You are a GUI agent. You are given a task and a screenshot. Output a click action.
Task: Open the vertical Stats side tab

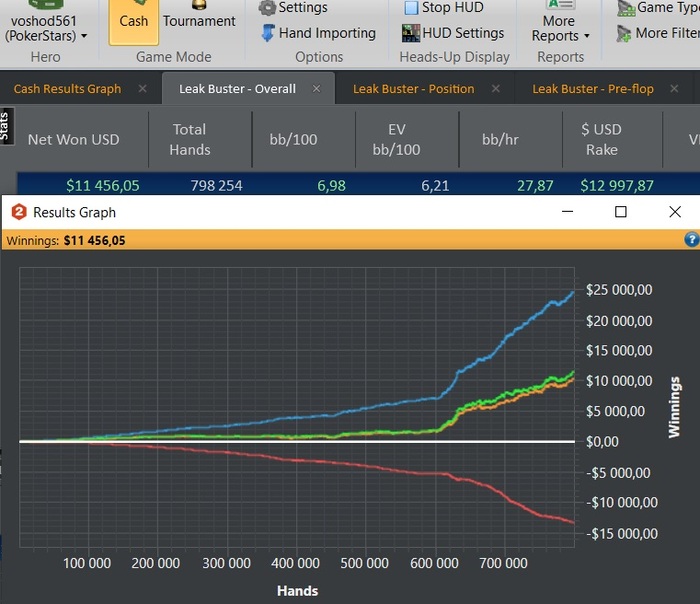[6, 126]
